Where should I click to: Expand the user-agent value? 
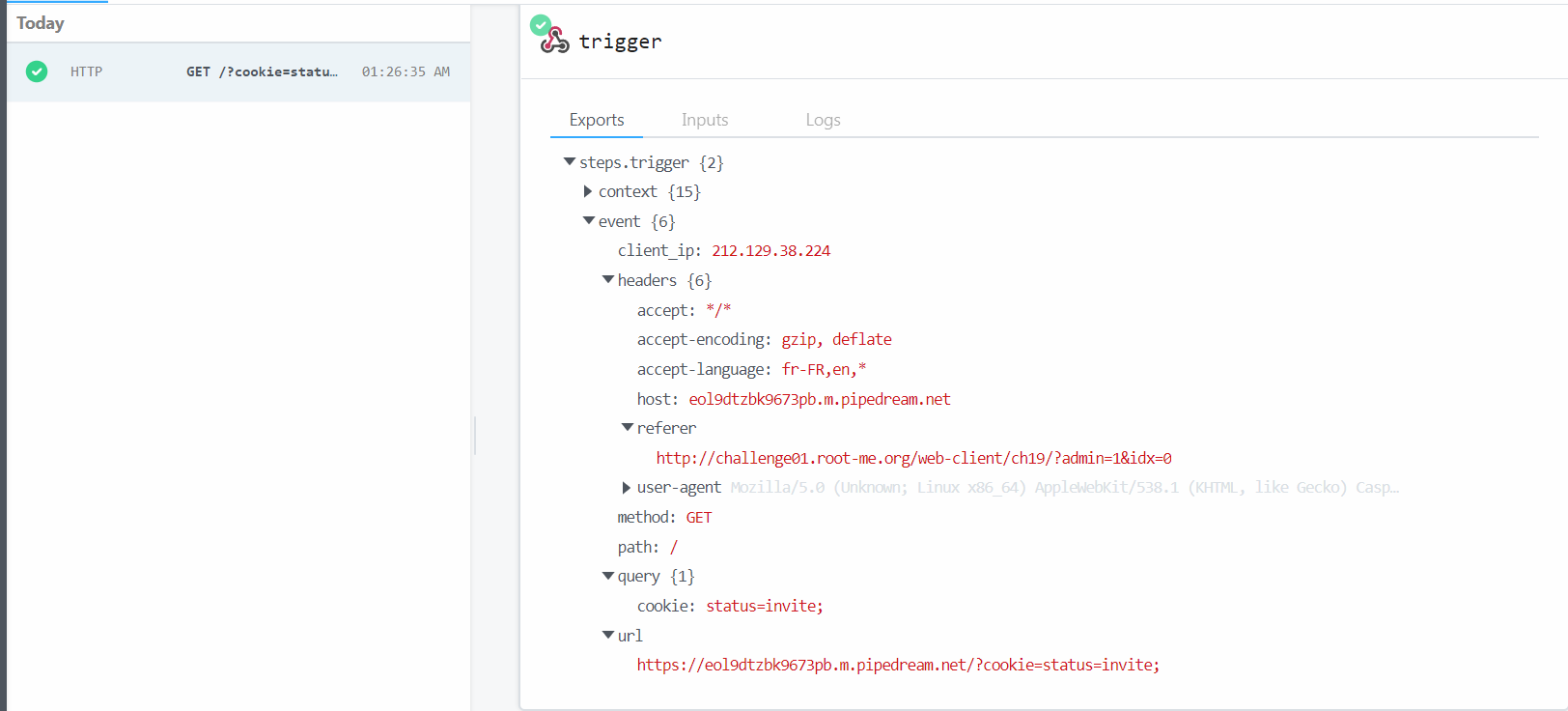(627, 488)
